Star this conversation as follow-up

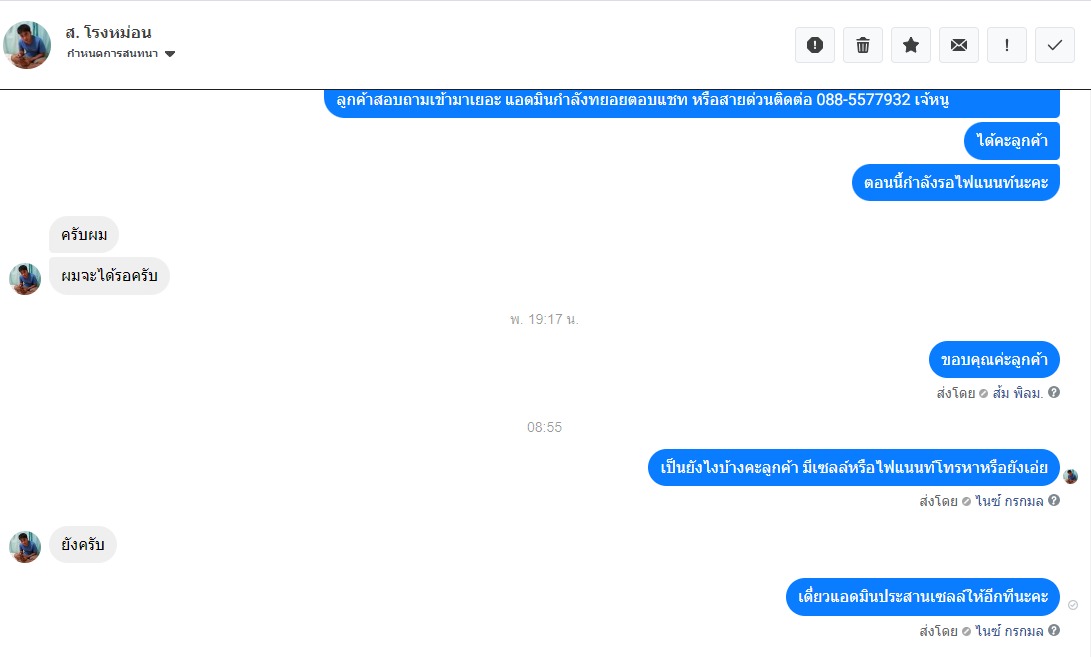click(911, 45)
